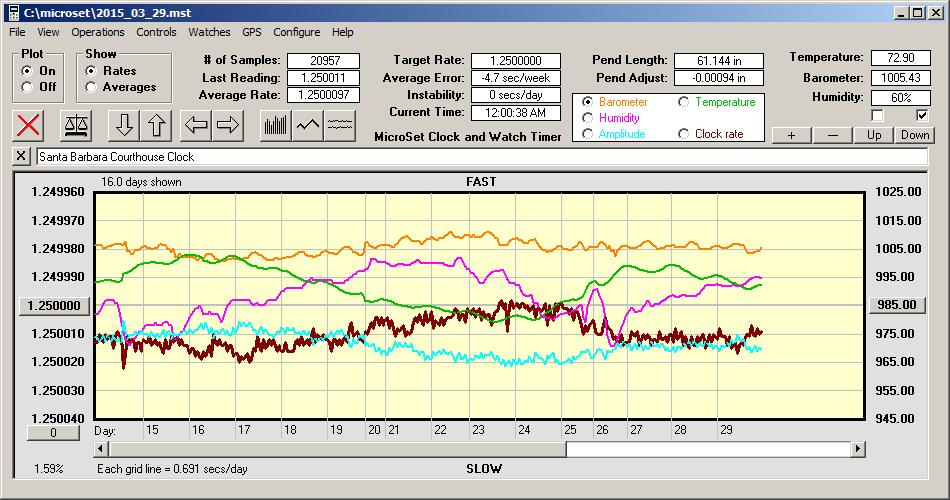
Task: Click day 24 label on time axis
Action: (524, 430)
